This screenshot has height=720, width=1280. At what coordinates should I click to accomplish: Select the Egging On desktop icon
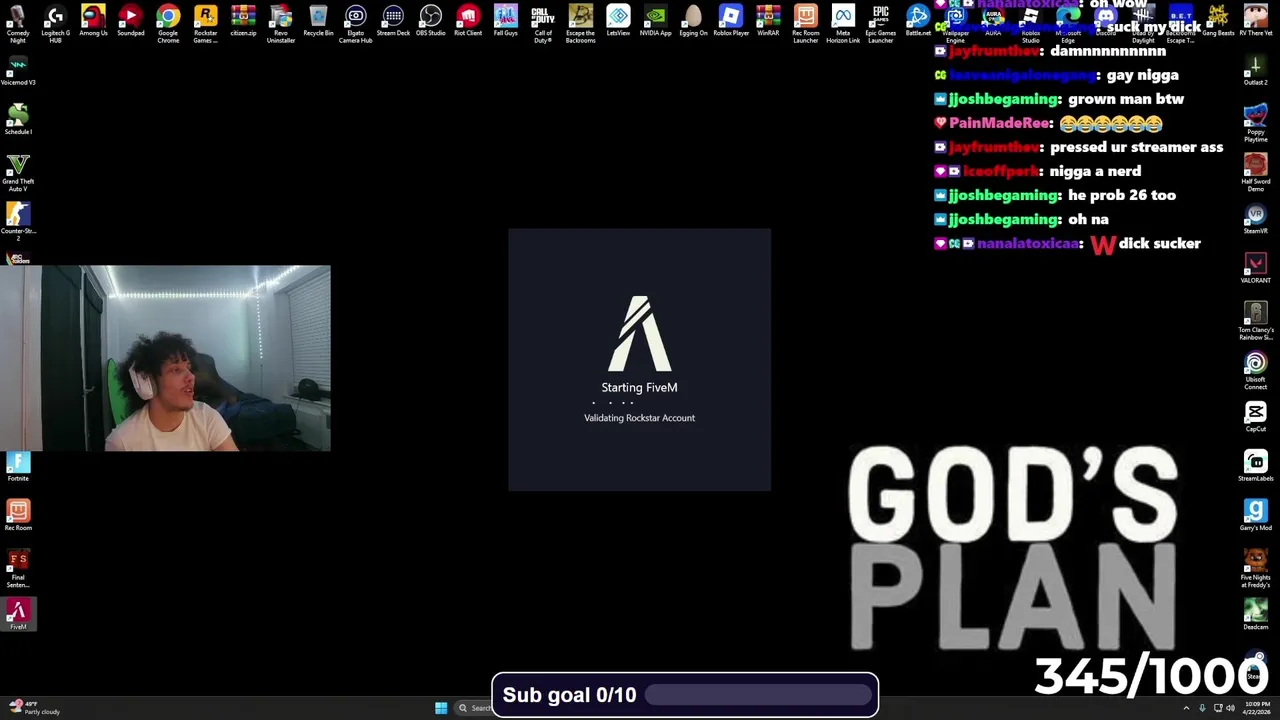click(x=693, y=21)
